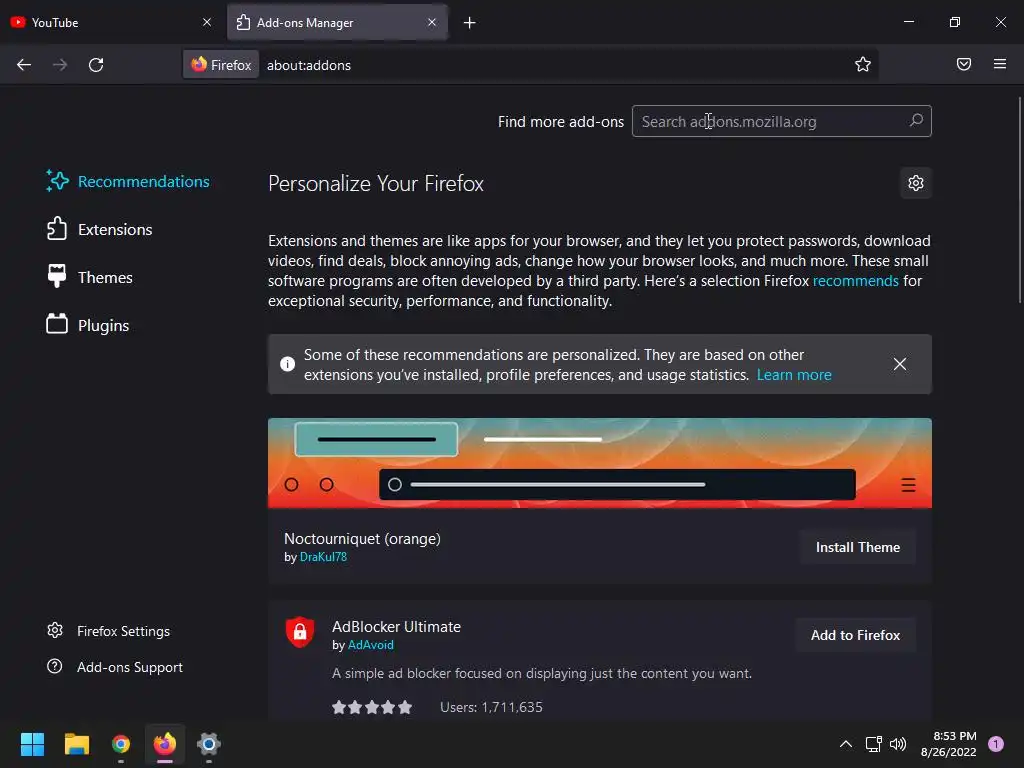The image size is (1024, 768).
Task: Show hidden system tray icons
Action: tap(845, 744)
